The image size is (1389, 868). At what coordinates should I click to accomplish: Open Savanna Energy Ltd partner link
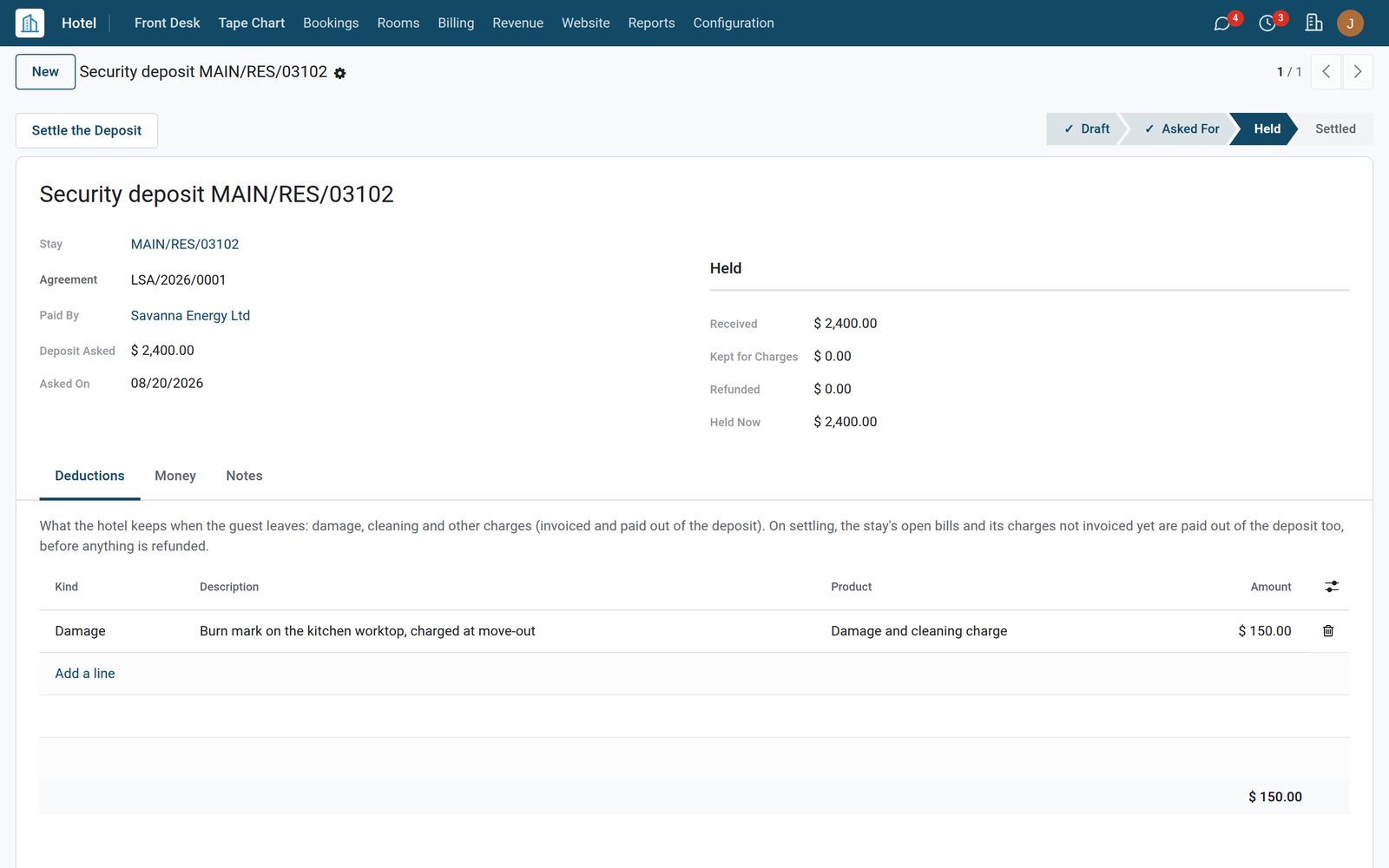click(190, 315)
